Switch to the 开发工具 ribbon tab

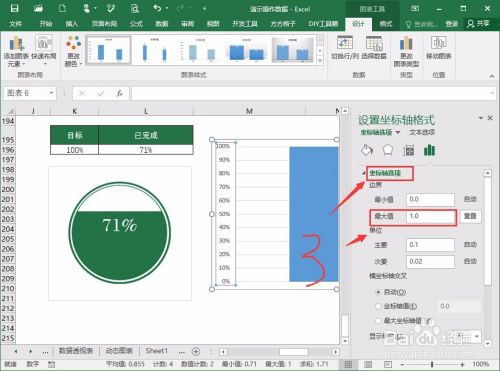tap(245, 24)
